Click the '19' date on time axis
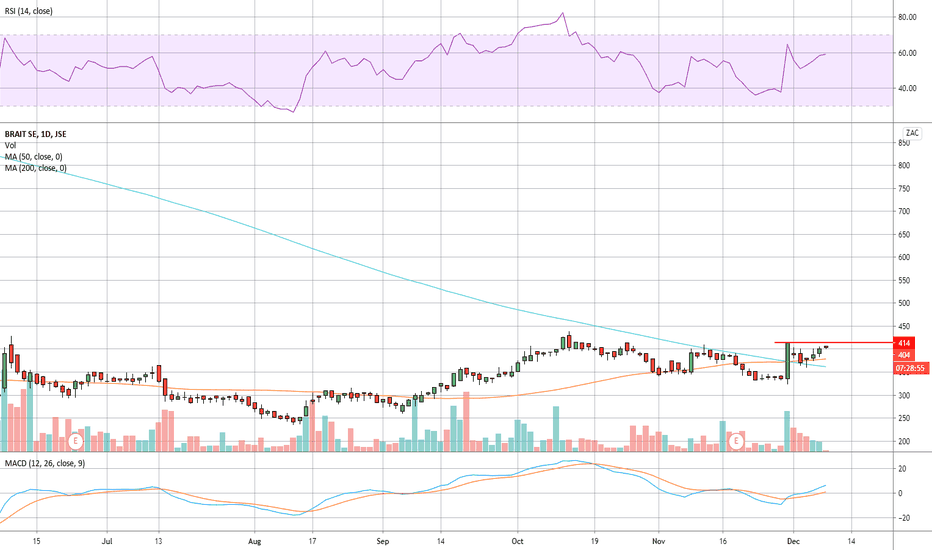Viewport: 932px width, 550px height. click(x=594, y=542)
